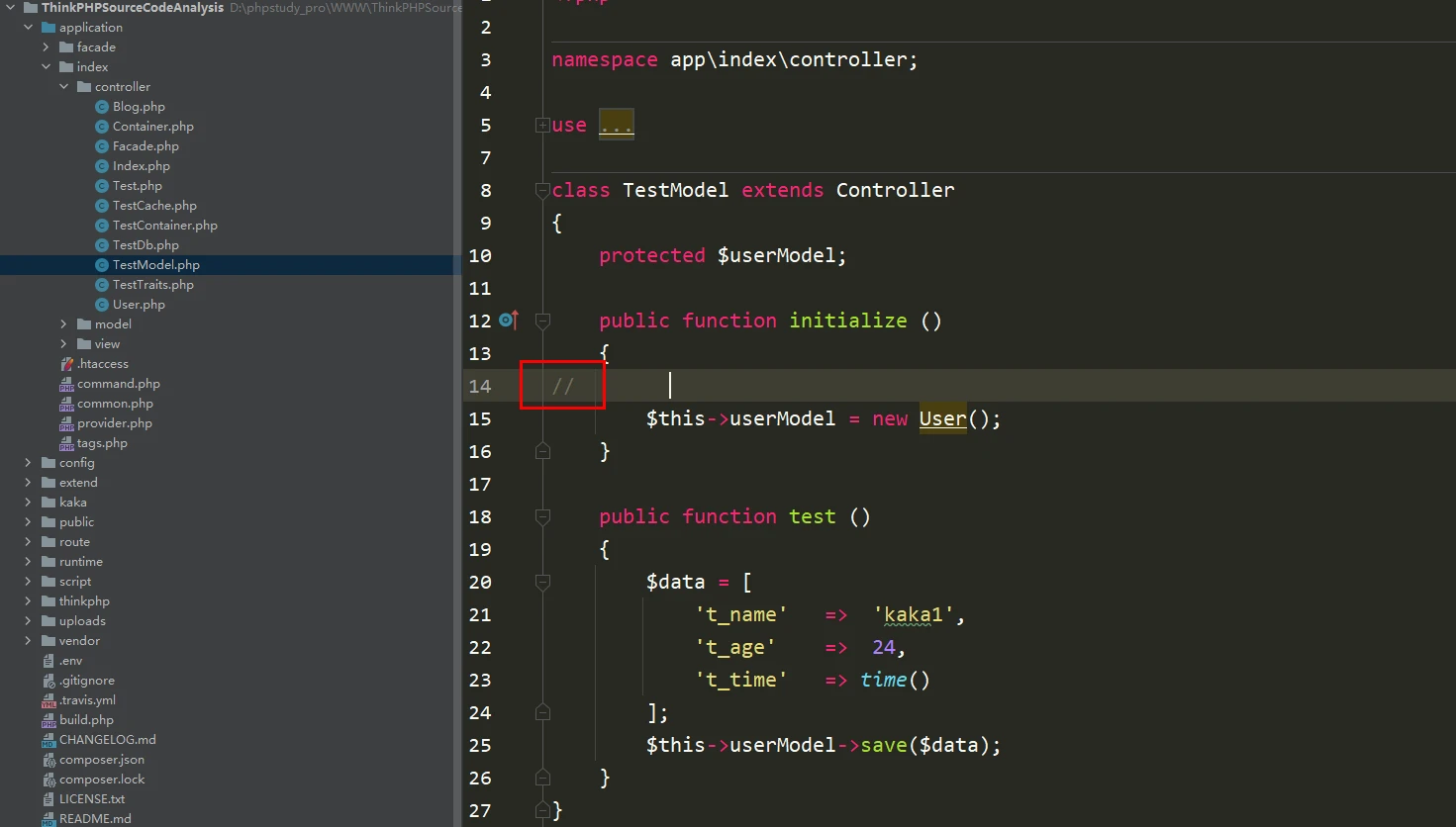Click the composer.json file icon
The image size is (1456, 827).
[x=49, y=760]
